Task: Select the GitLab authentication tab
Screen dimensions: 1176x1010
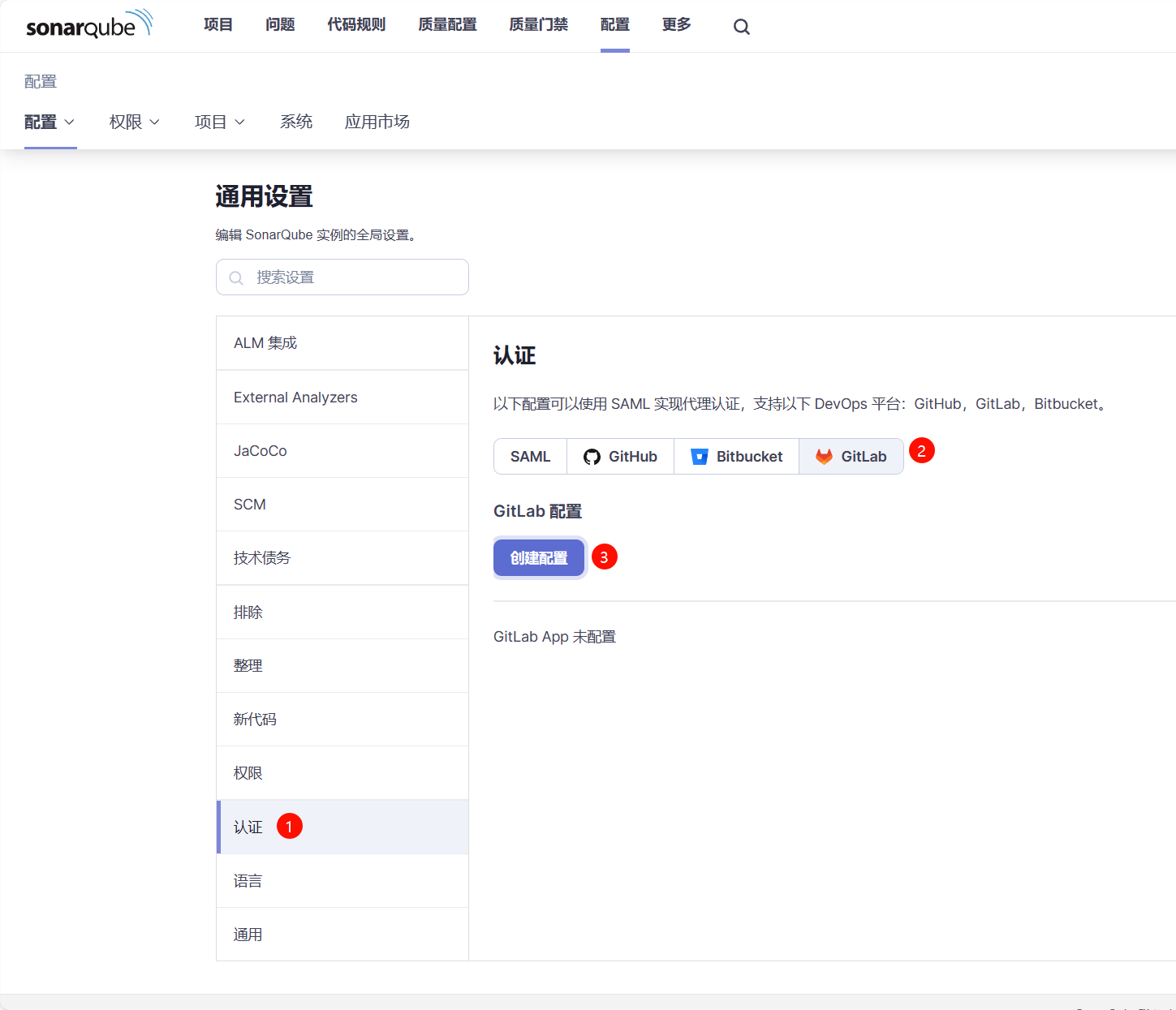Action: point(851,457)
